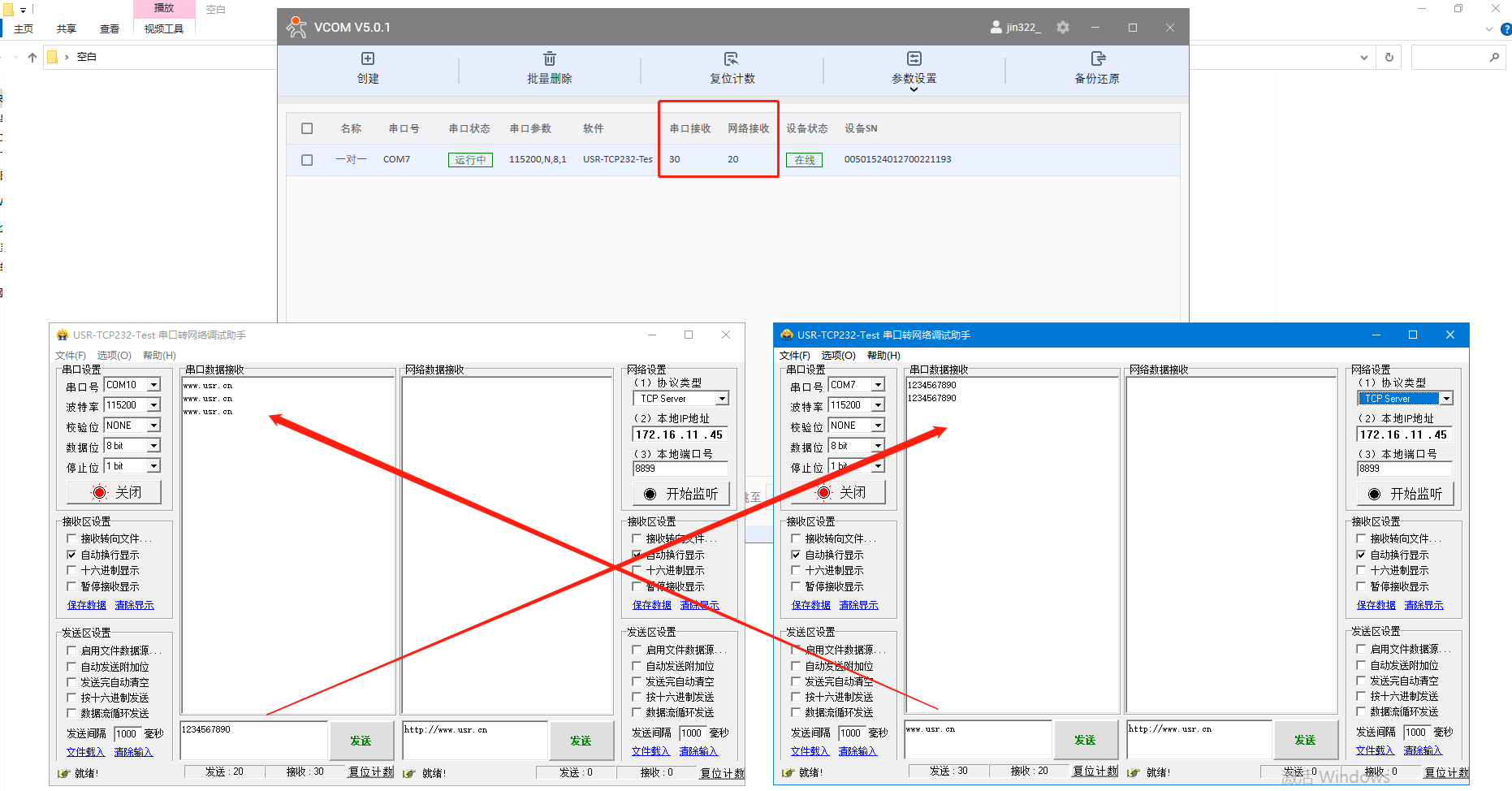Click the Create (创建) icon in VCOM
Image resolution: width=1512 pixels, height=791 pixels.
click(368, 59)
